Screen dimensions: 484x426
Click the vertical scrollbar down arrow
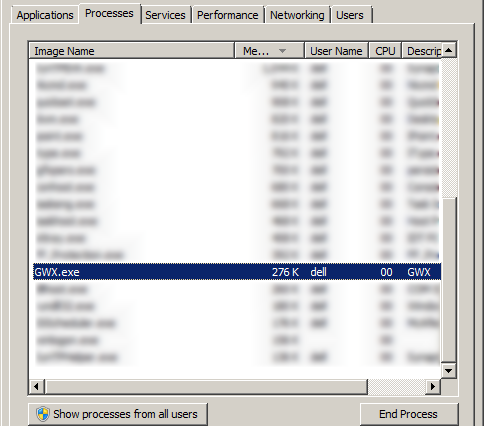point(449,371)
